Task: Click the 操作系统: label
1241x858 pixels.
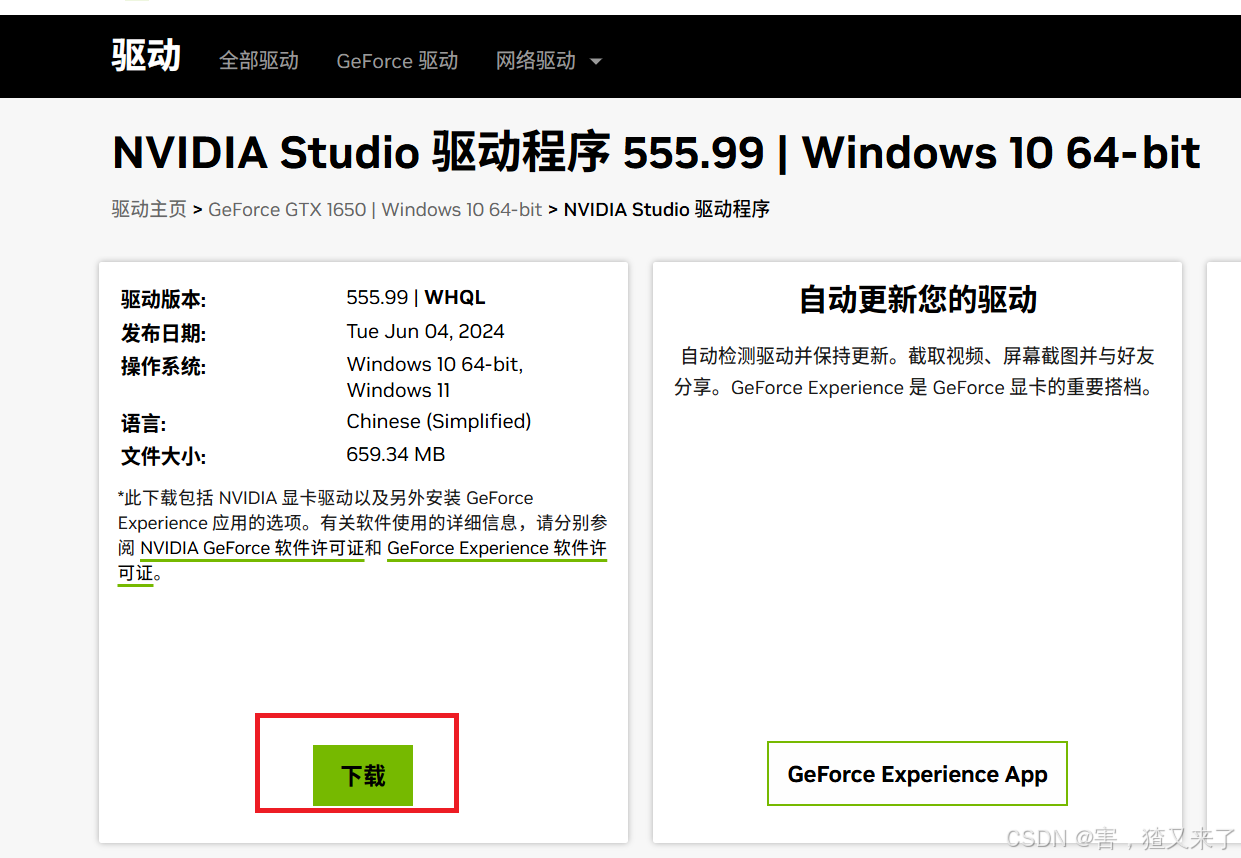Action: coord(163,367)
